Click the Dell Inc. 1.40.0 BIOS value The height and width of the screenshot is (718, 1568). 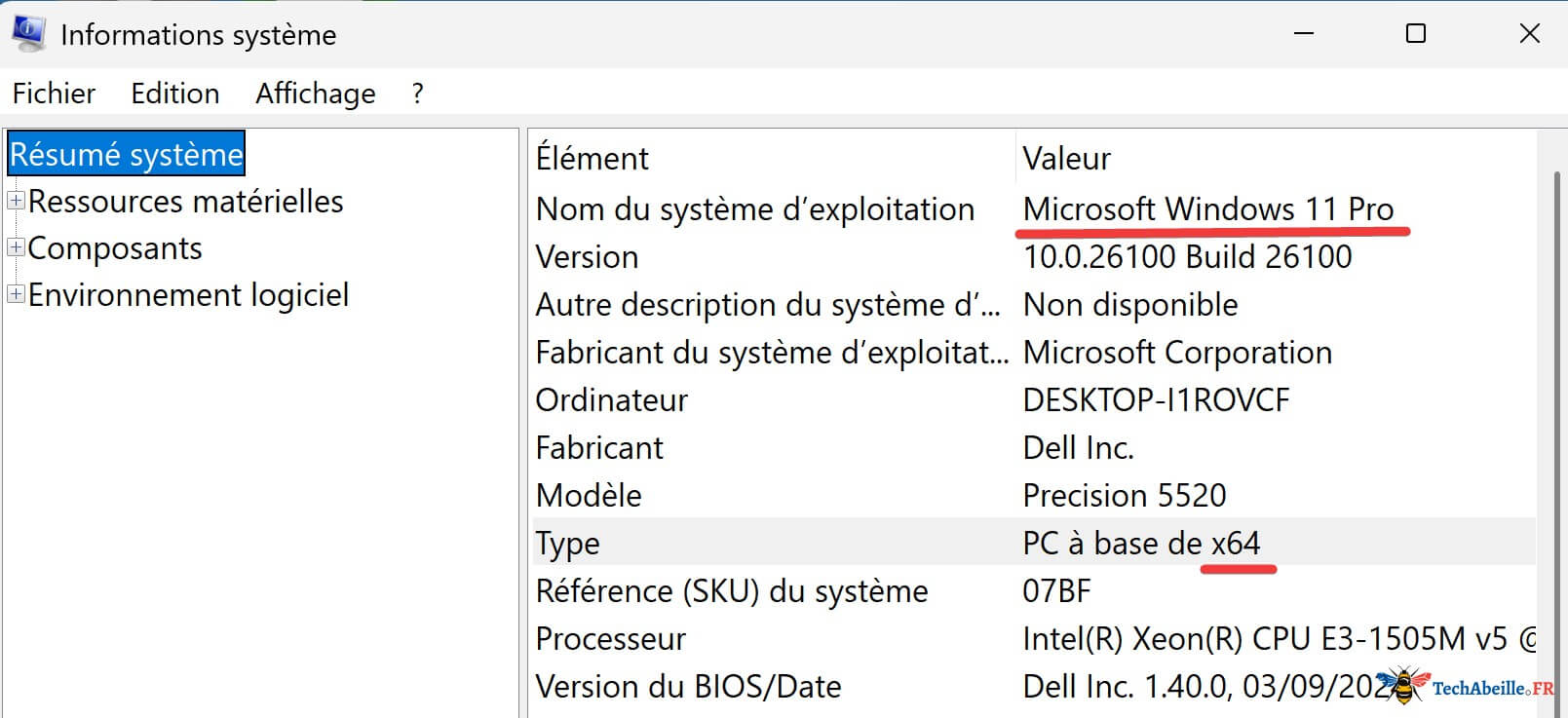(x=1208, y=687)
